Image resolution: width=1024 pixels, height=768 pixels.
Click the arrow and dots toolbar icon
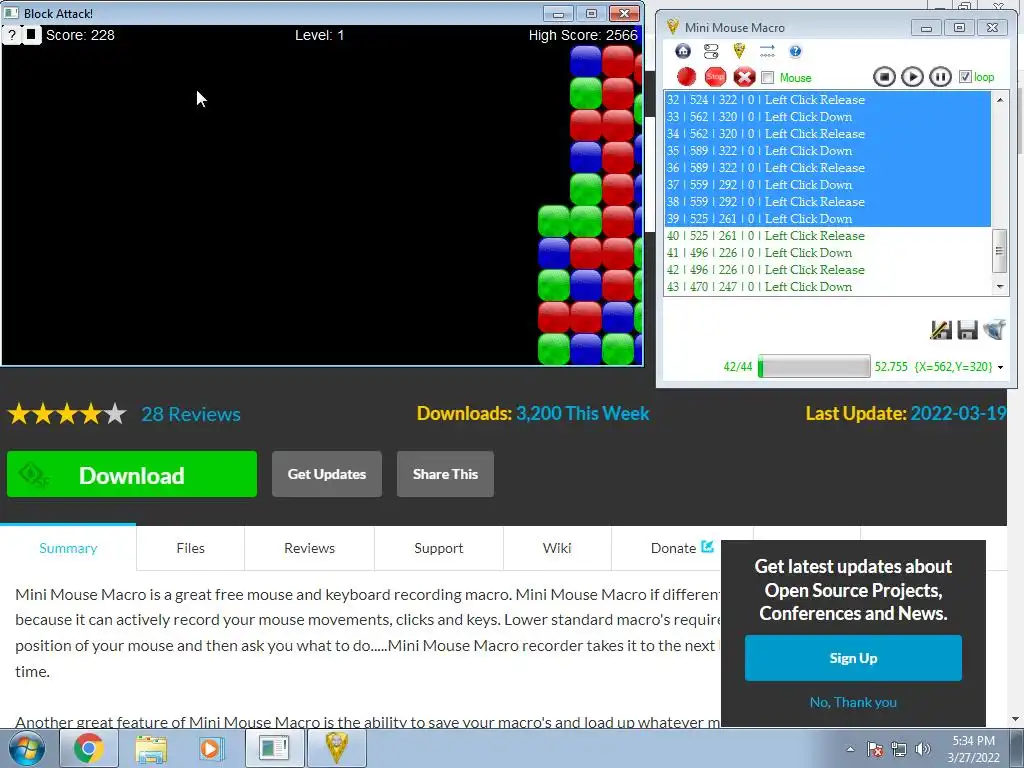click(767, 51)
